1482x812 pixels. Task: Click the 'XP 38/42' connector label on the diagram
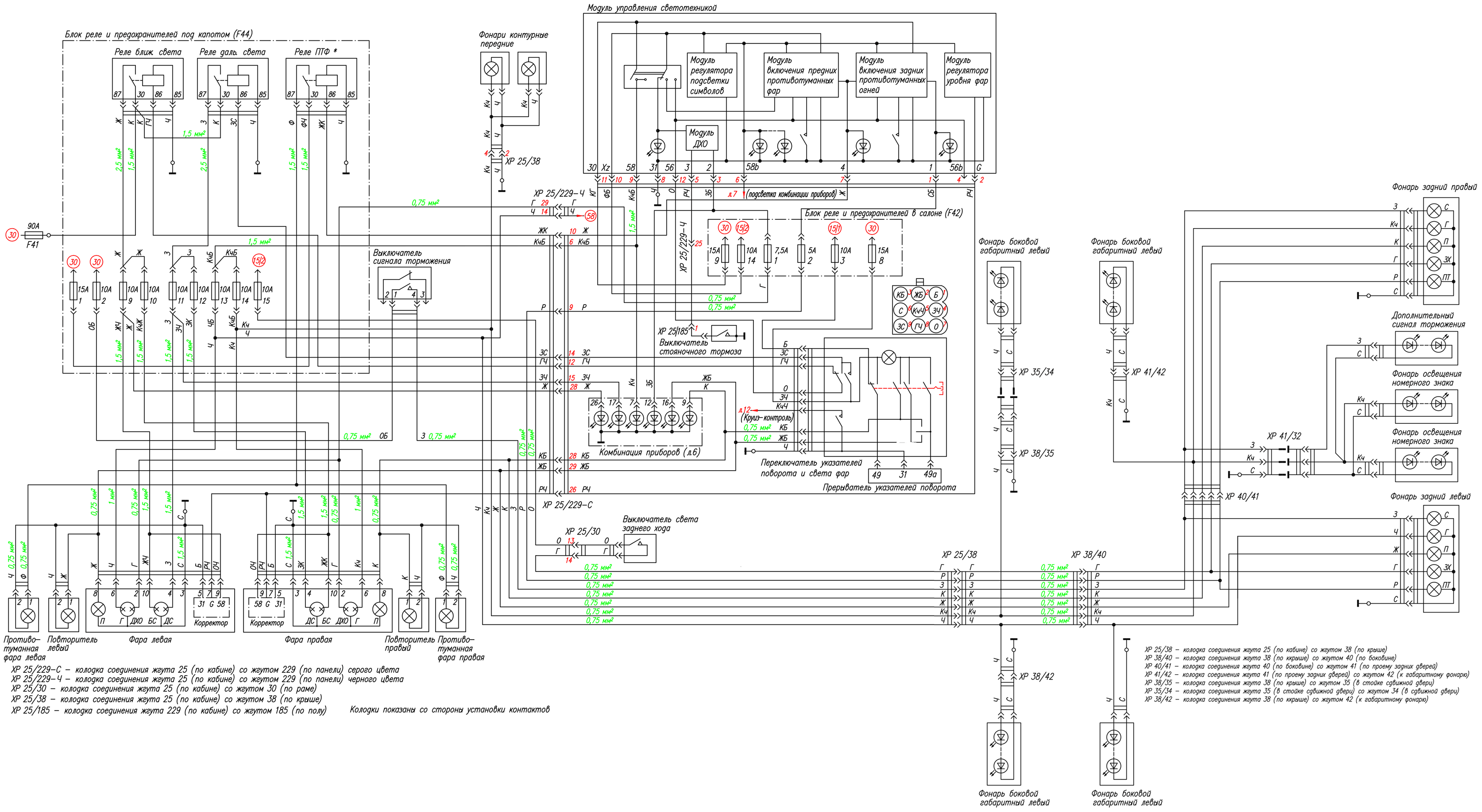pyautogui.click(x=1036, y=676)
